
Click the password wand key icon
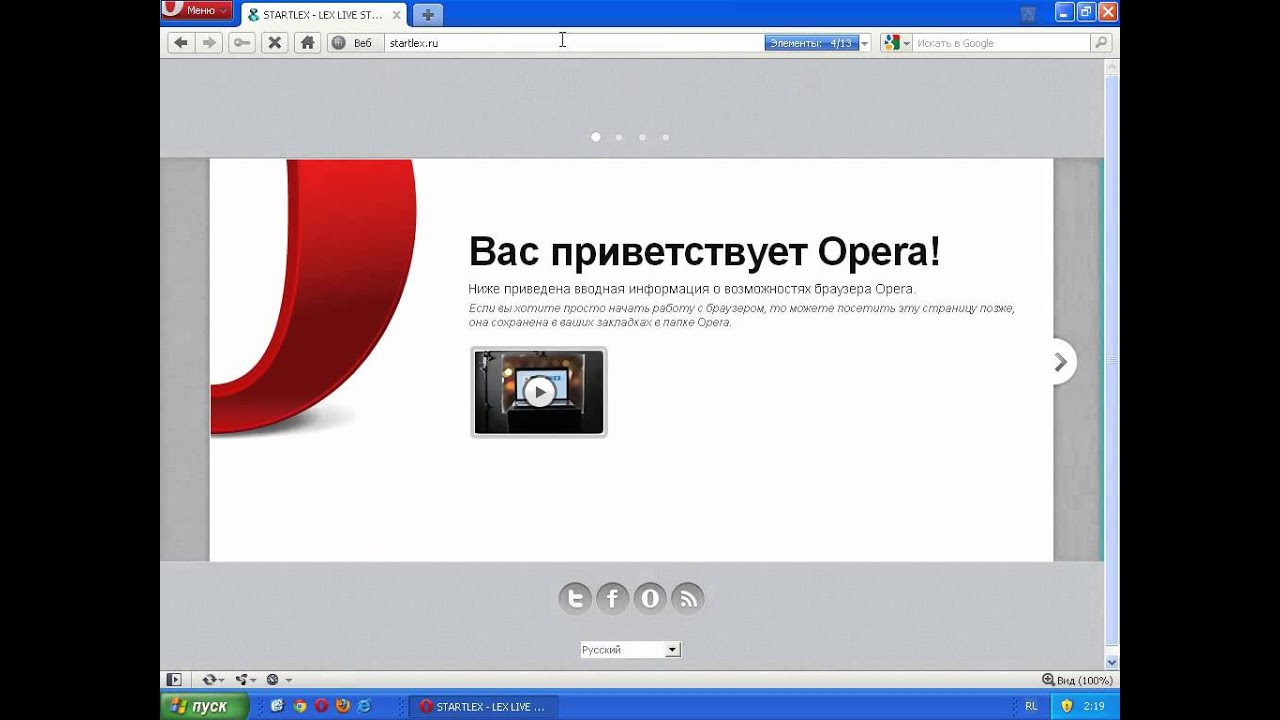[241, 43]
